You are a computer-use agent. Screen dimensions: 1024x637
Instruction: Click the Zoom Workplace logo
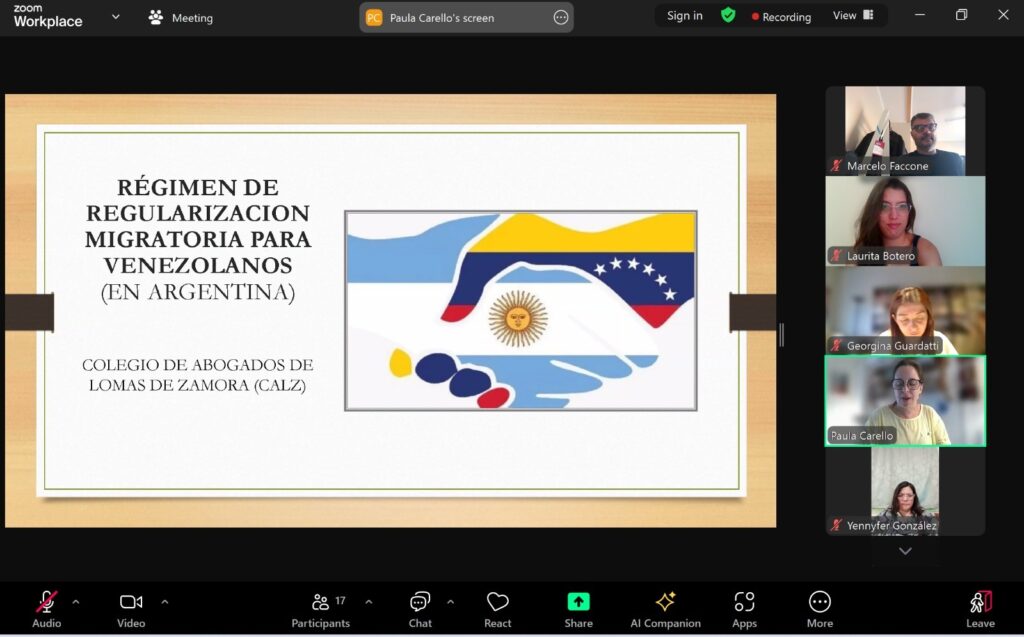(48, 16)
